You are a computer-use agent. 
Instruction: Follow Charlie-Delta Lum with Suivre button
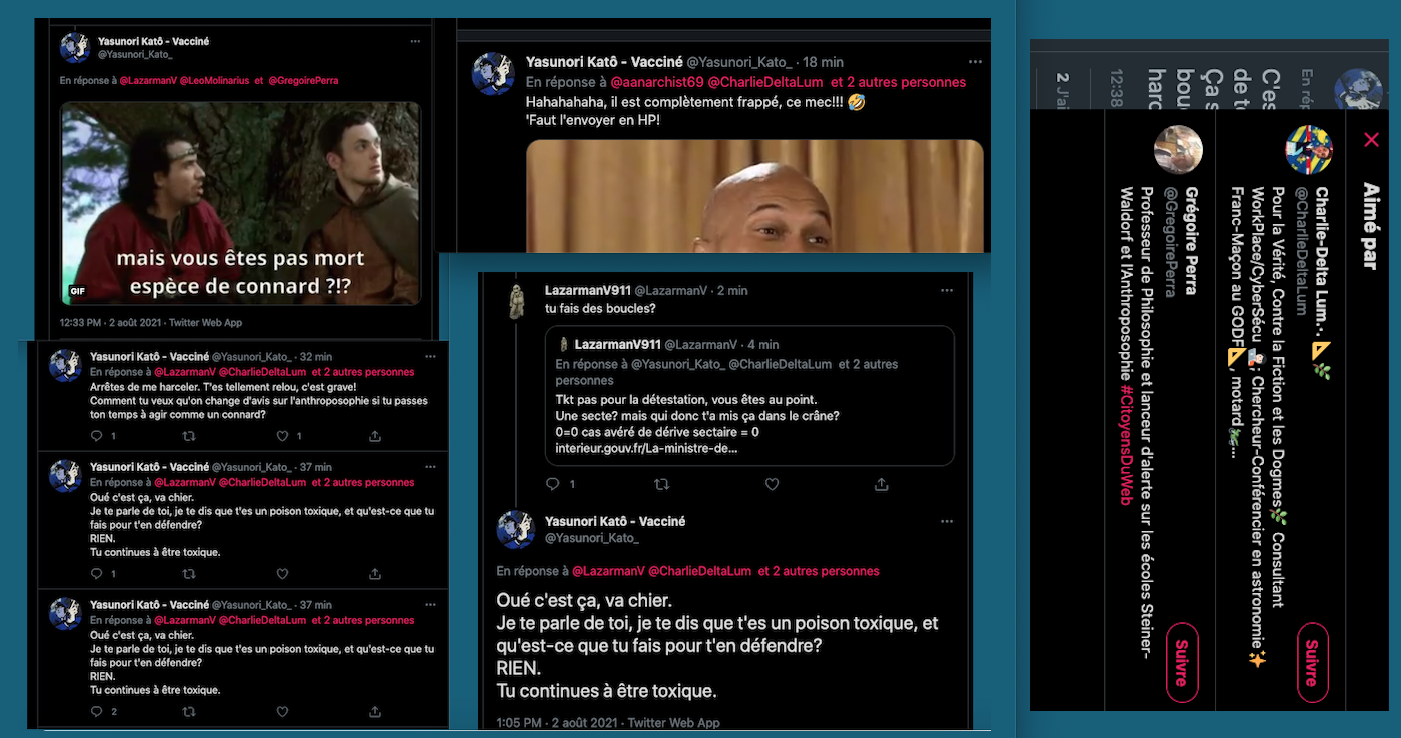pos(1312,662)
